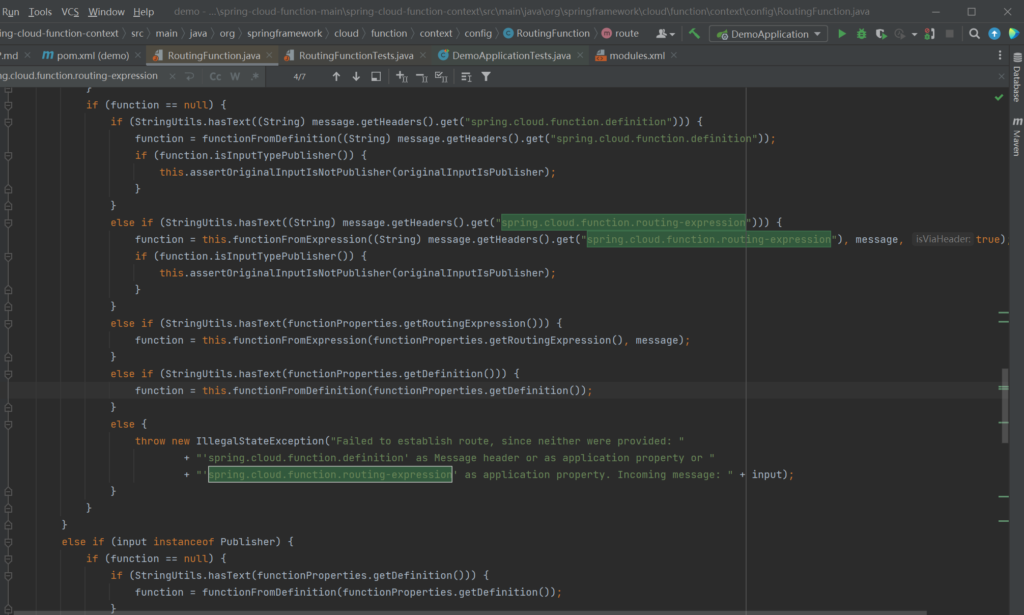The width and height of the screenshot is (1024, 615).
Task: Click the vertical editor scrollbar thumb
Action: tap(1005, 405)
